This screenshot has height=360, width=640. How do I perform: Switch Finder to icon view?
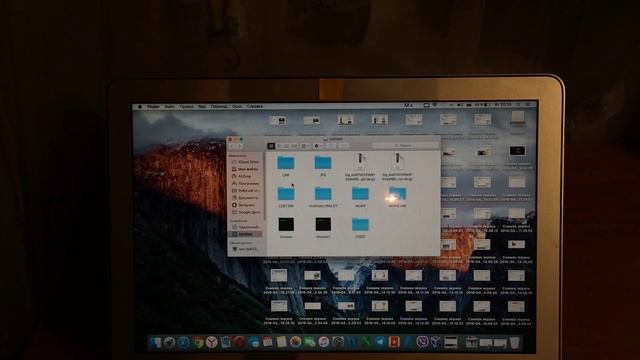tap(271, 146)
